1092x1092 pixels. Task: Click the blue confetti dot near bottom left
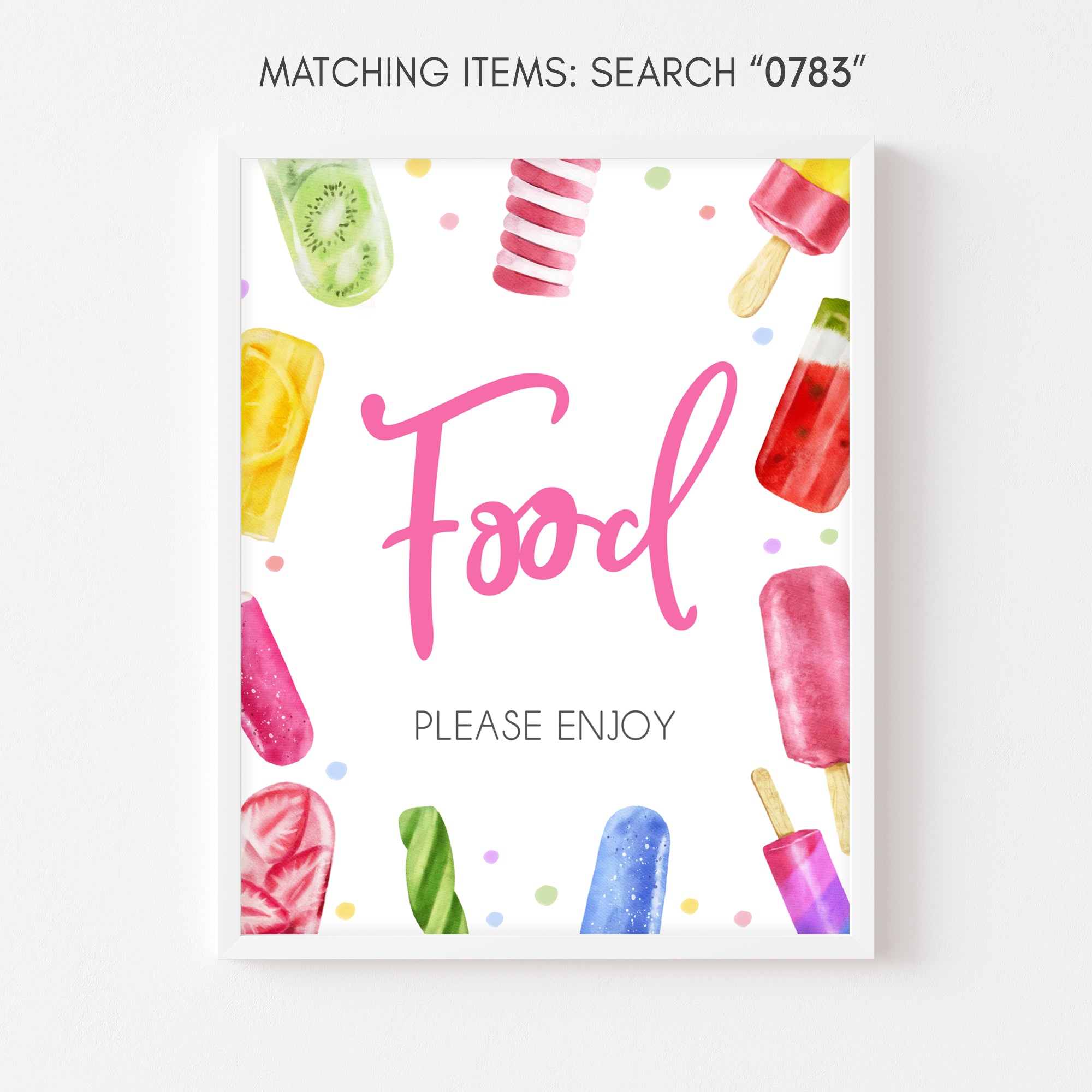point(336,770)
